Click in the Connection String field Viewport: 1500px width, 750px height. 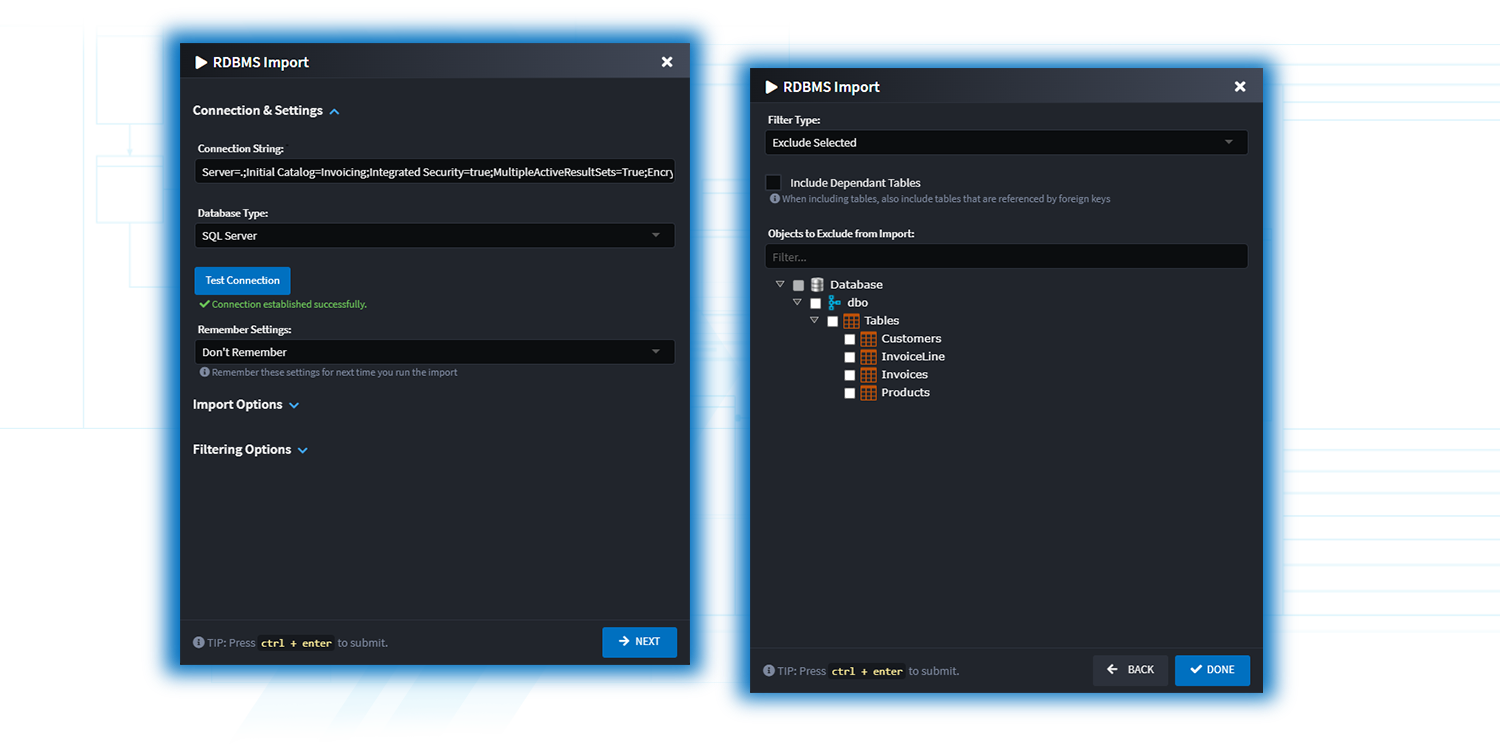point(434,173)
